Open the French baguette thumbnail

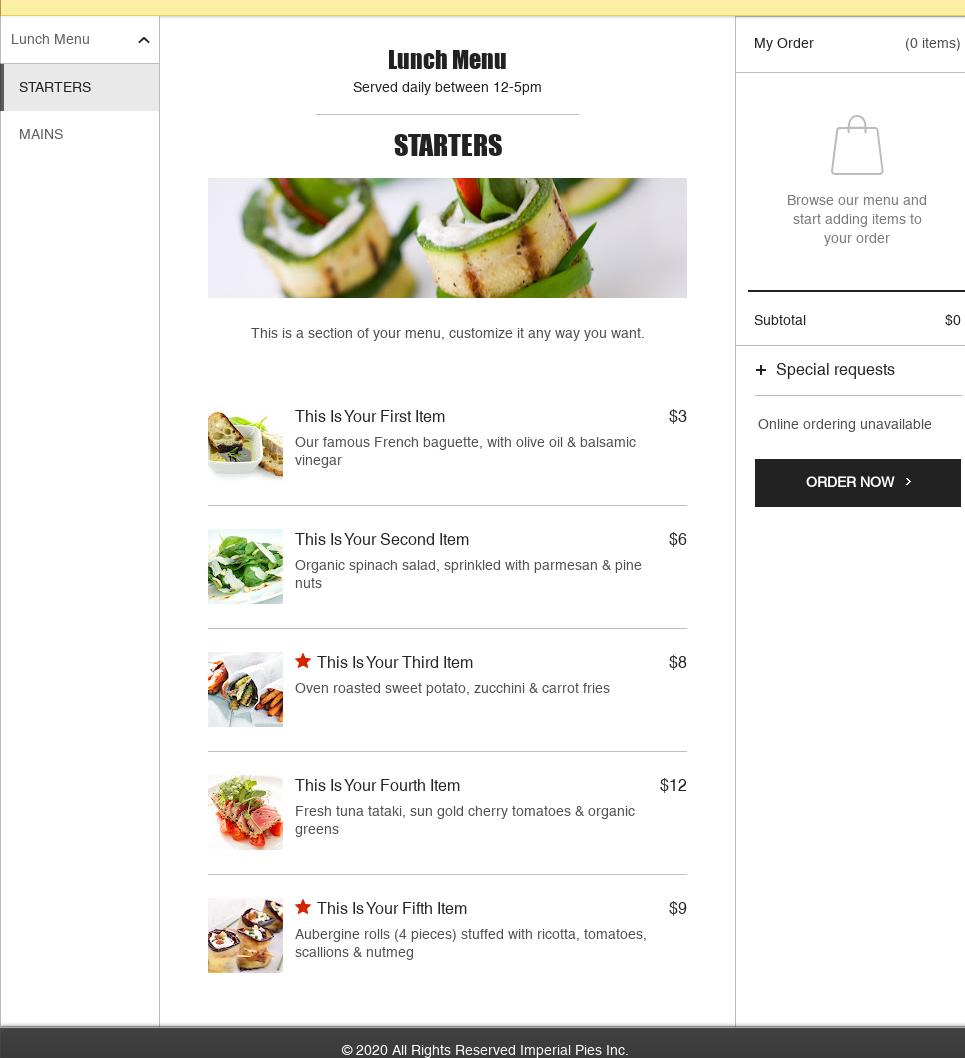click(x=246, y=444)
